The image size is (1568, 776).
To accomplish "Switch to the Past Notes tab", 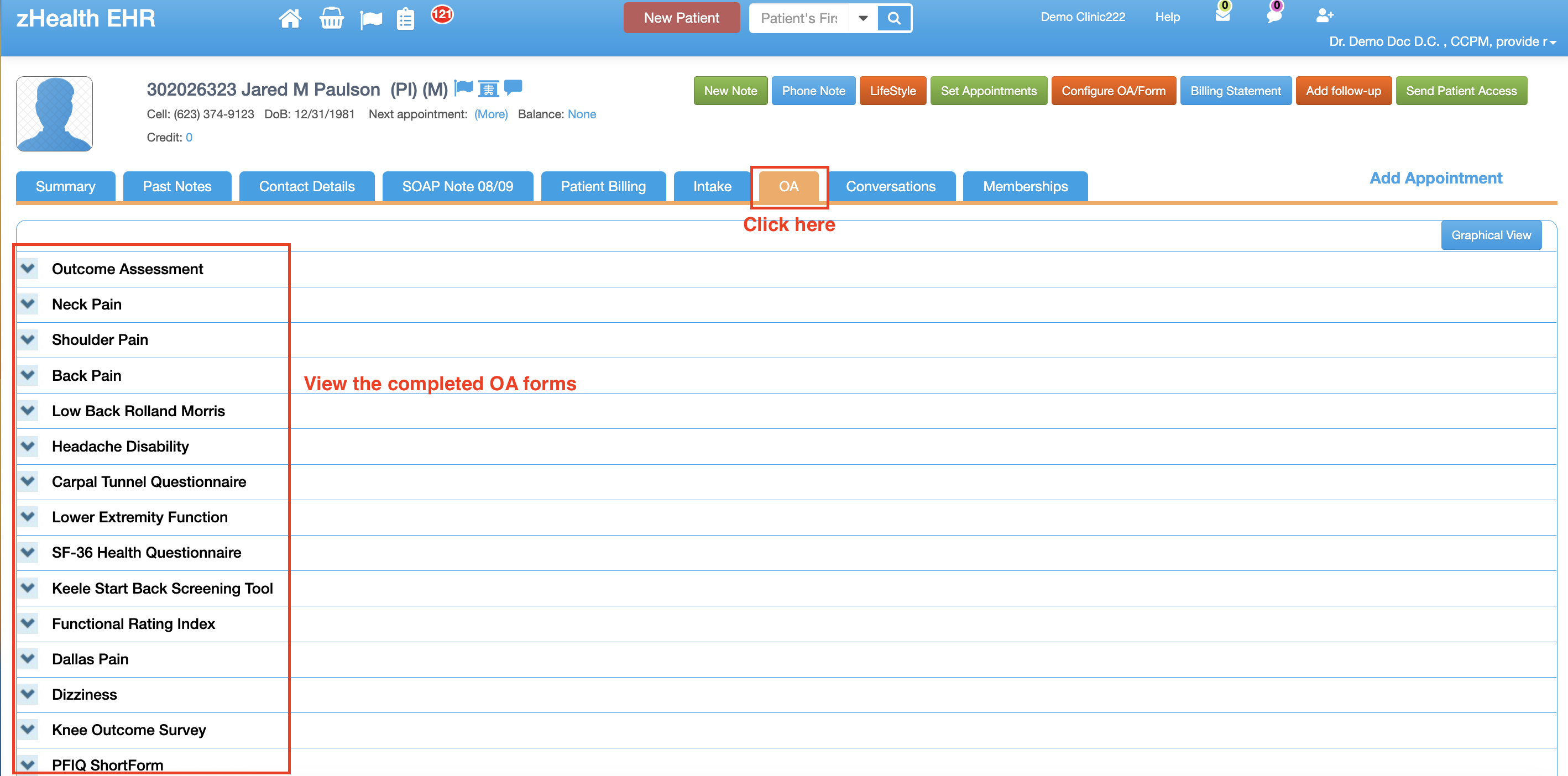I will pos(177,186).
